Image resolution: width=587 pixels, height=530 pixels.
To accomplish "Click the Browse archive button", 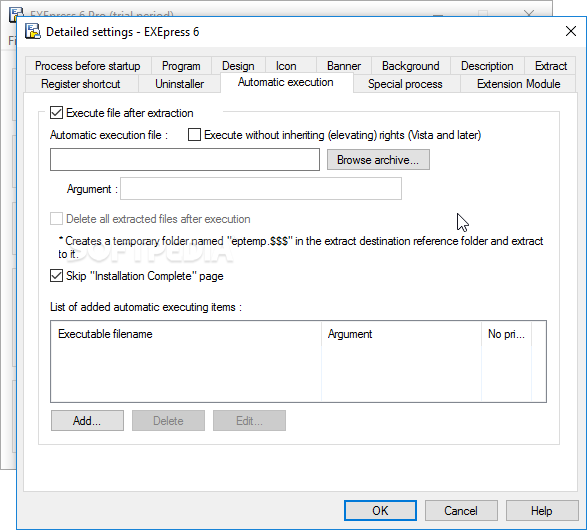I will [378, 160].
